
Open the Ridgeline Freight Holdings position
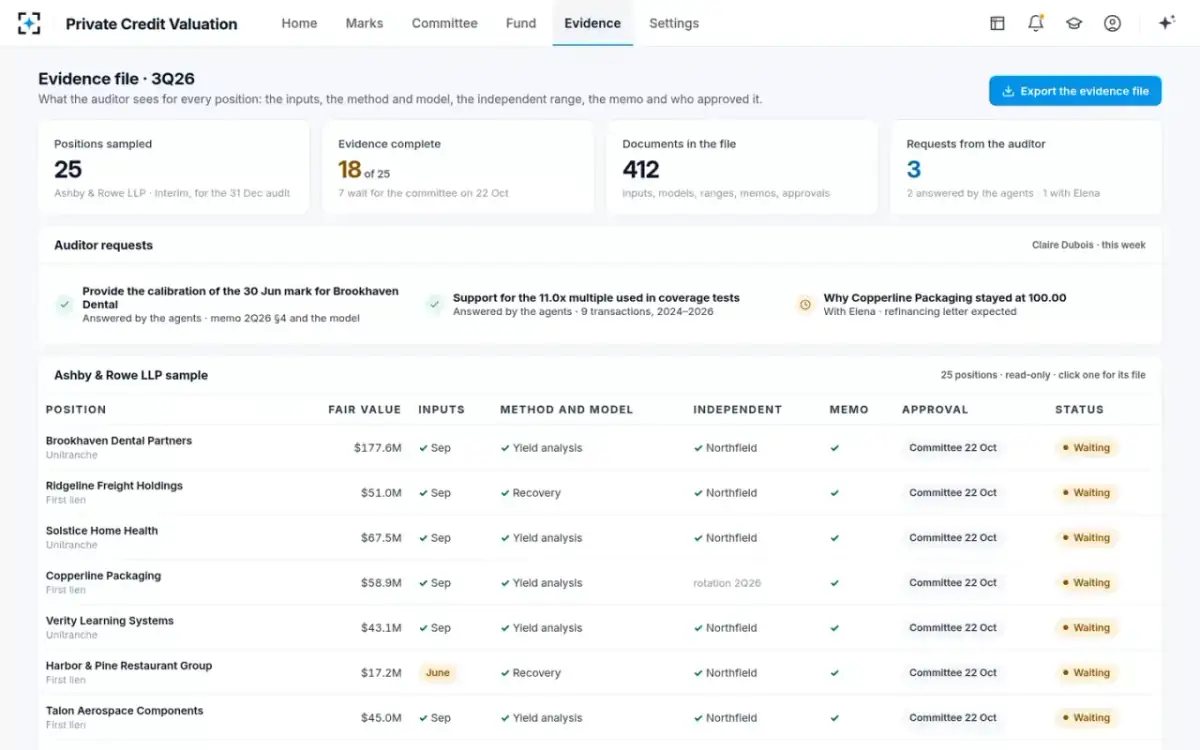pyautogui.click(x=600, y=493)
